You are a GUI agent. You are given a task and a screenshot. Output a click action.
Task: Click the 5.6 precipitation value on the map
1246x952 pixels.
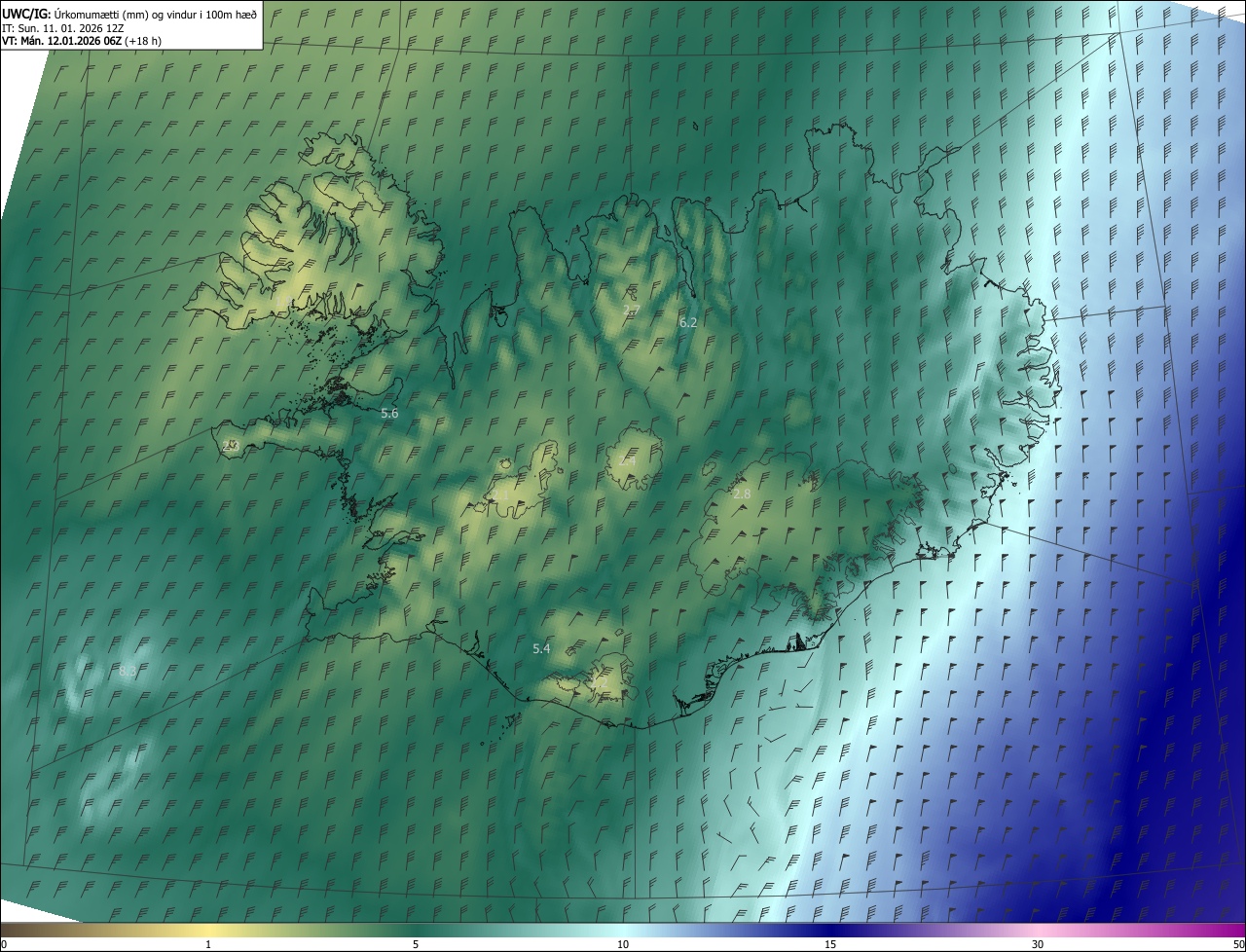pos(389,414)
